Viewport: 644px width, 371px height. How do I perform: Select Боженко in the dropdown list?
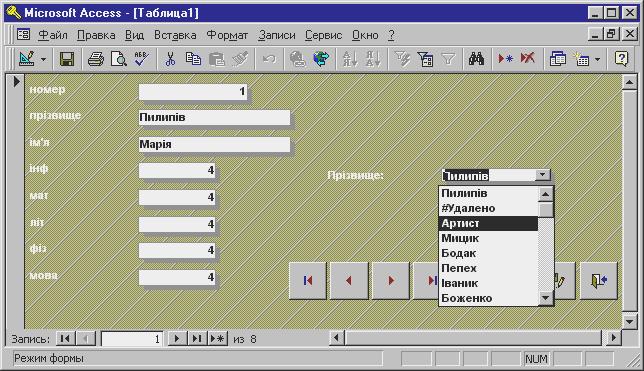(488, 298)
